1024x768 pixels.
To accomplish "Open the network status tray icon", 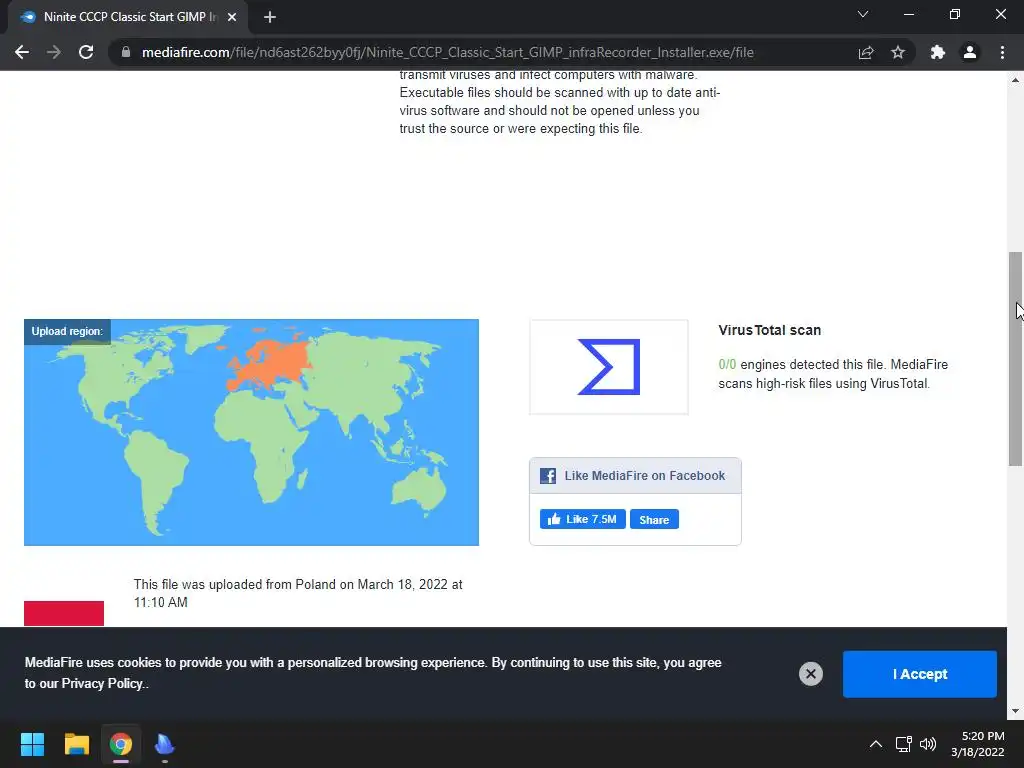I will click(x=904, y=744).
